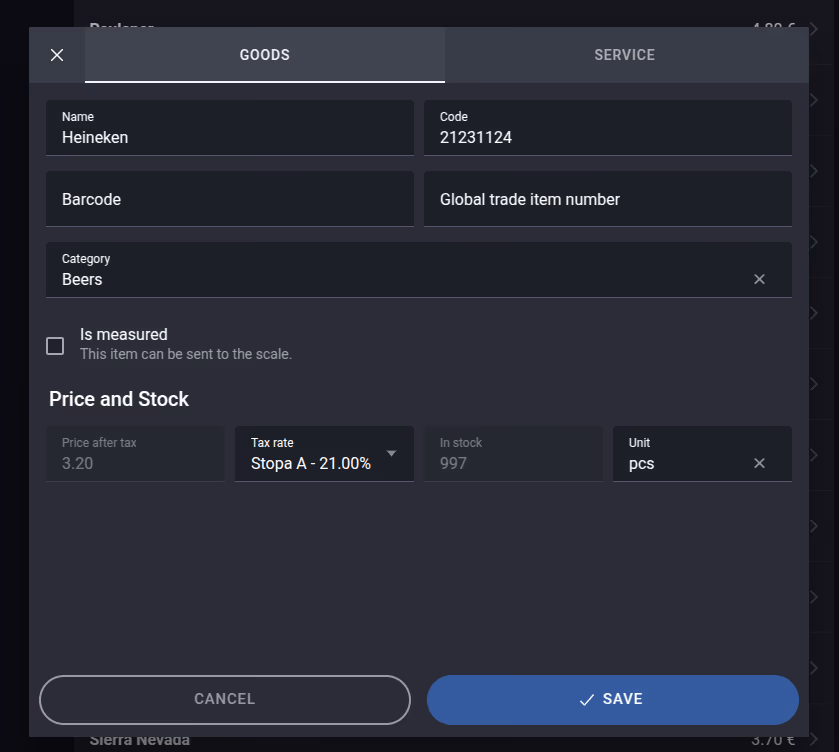This screenshot has height=752, width=839.
Task: Click the checkmark icon on Save
Action: tap(586, 700)
